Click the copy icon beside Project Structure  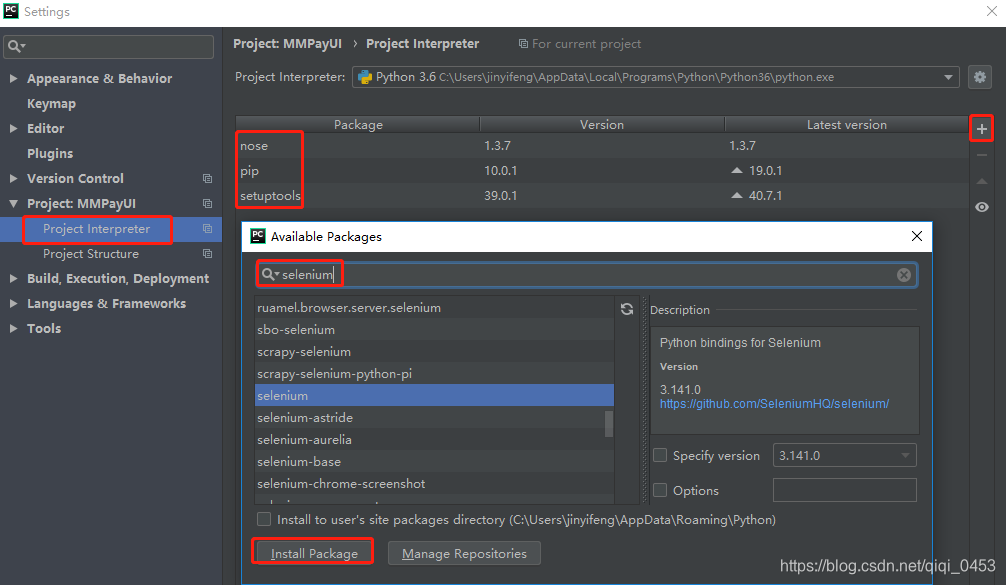pos(207,253)
